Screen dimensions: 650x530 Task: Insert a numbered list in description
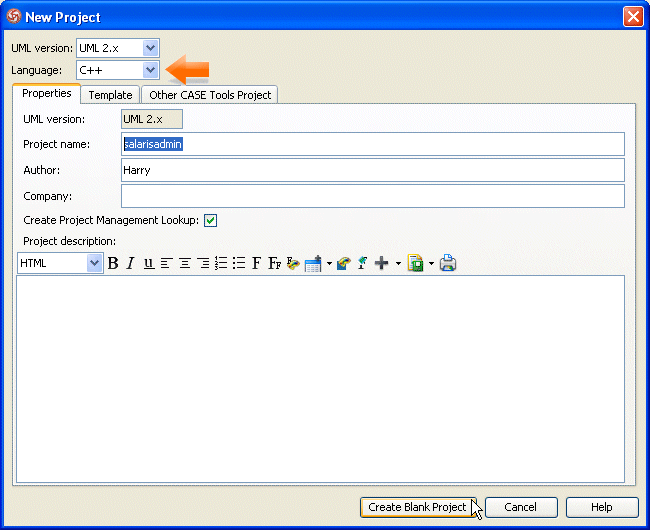tap(221, 263)
